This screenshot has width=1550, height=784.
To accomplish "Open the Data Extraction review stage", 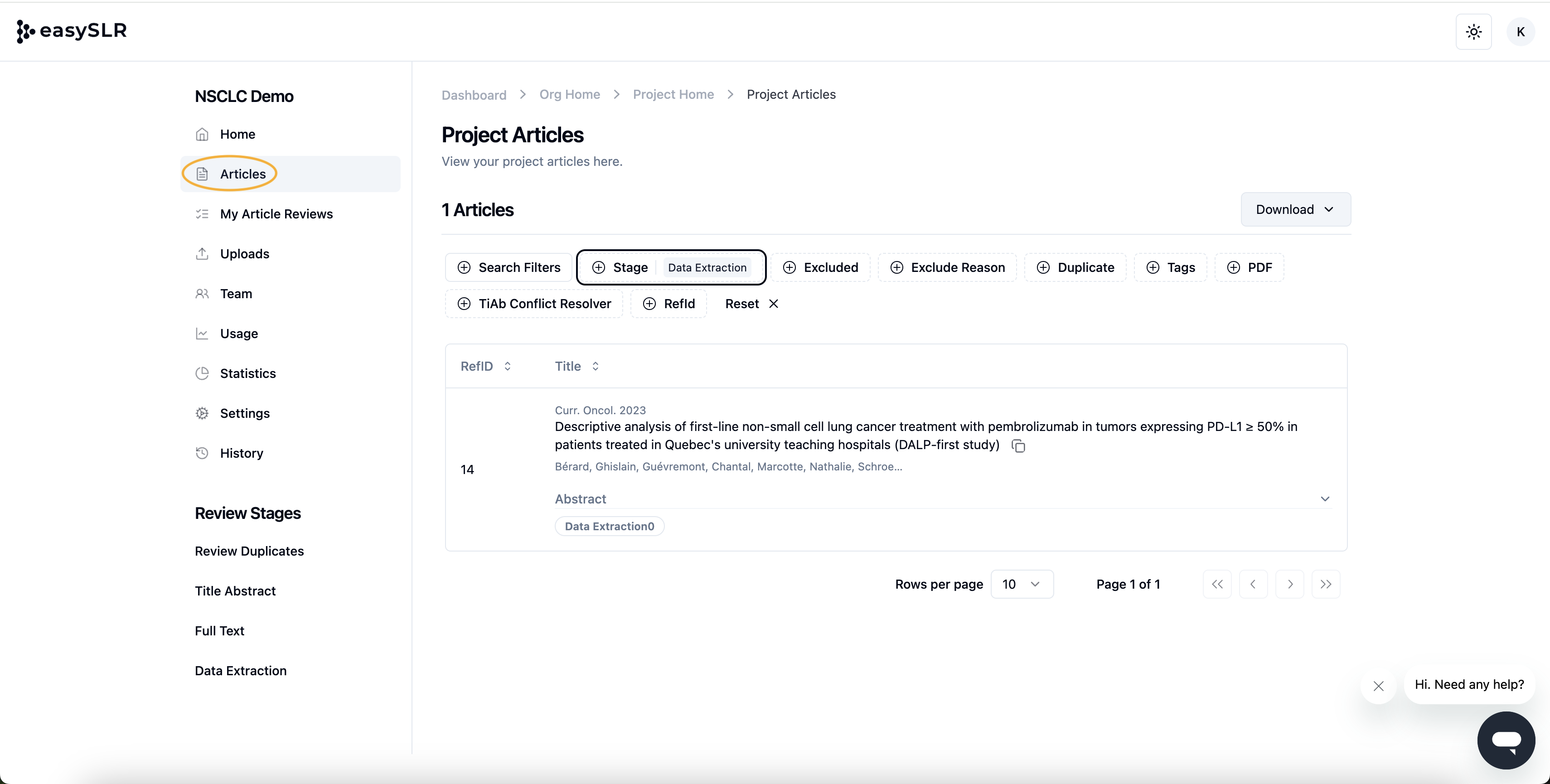I will [x=241, y=670].
